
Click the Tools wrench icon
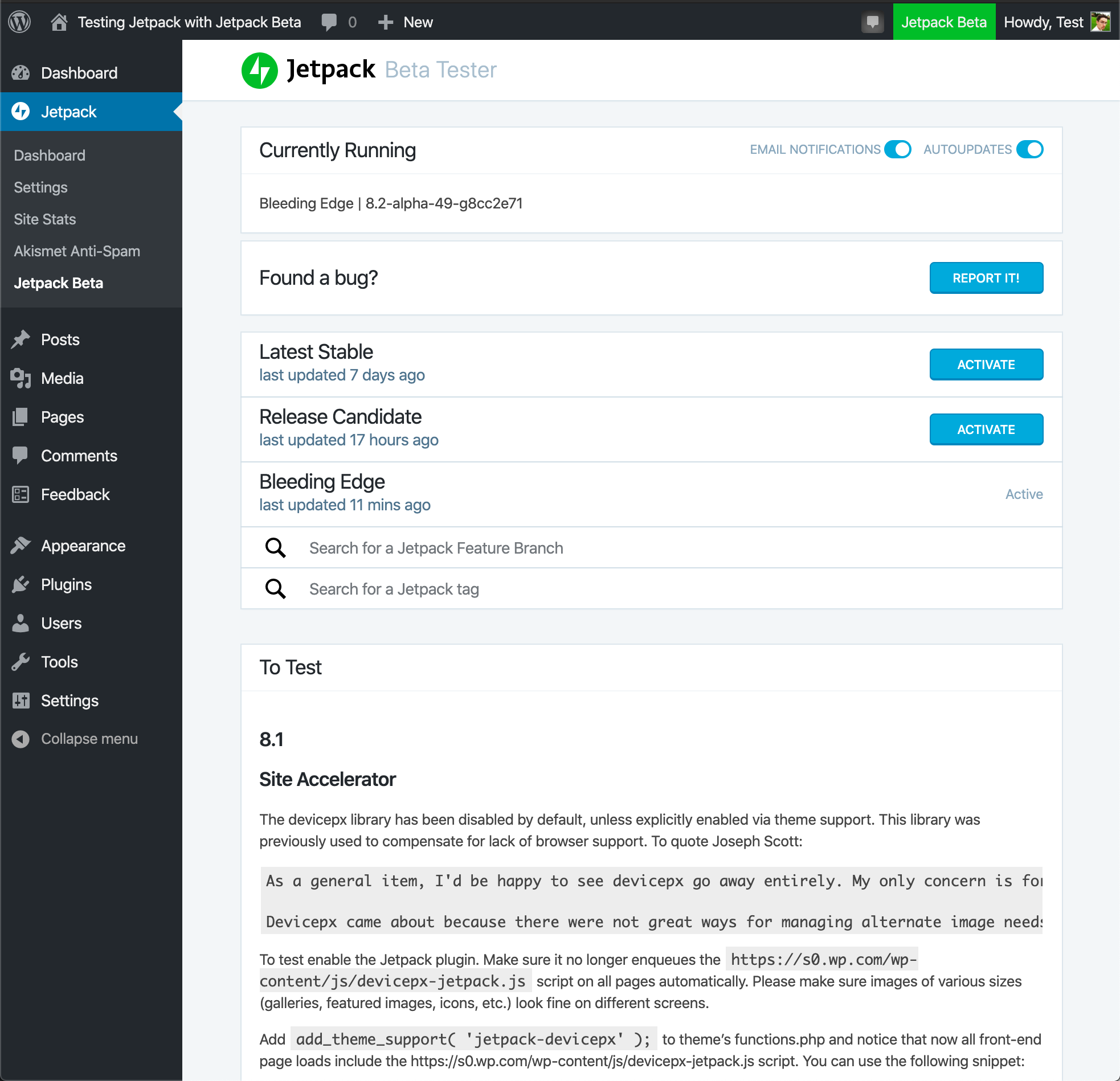click(21, 662)
